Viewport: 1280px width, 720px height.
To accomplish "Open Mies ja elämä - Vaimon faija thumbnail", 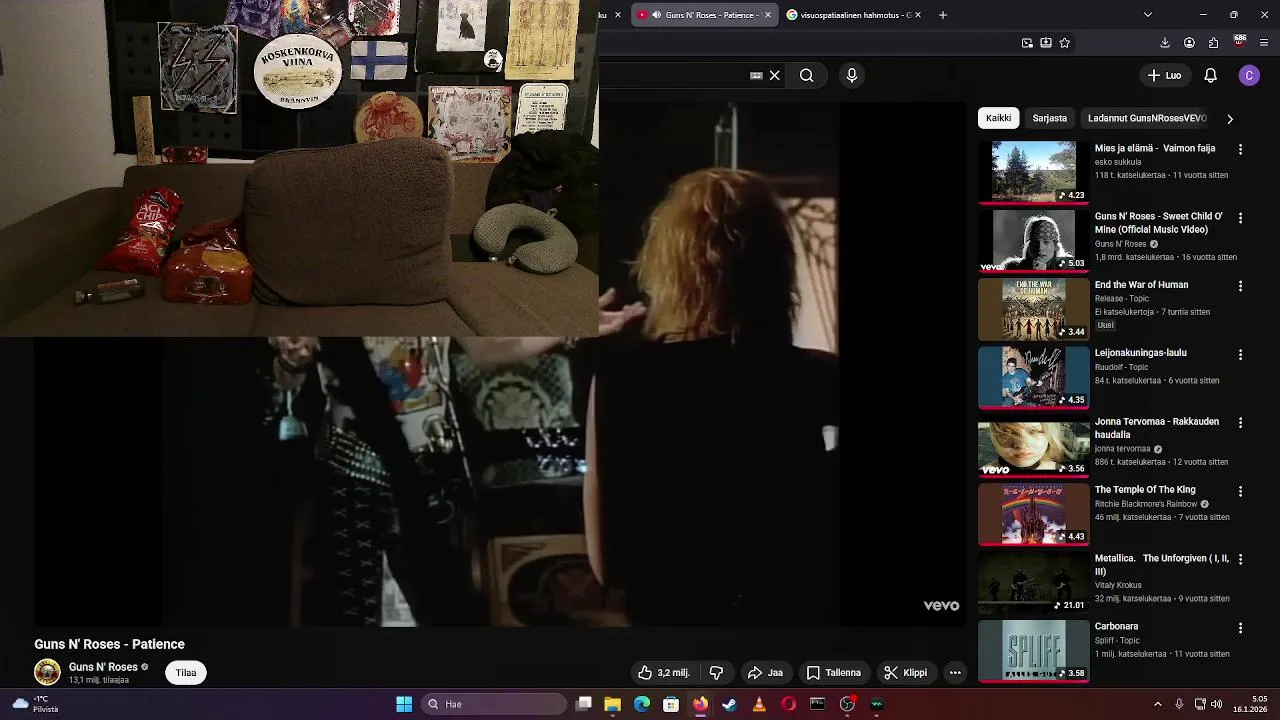I will coord(1033,172).
